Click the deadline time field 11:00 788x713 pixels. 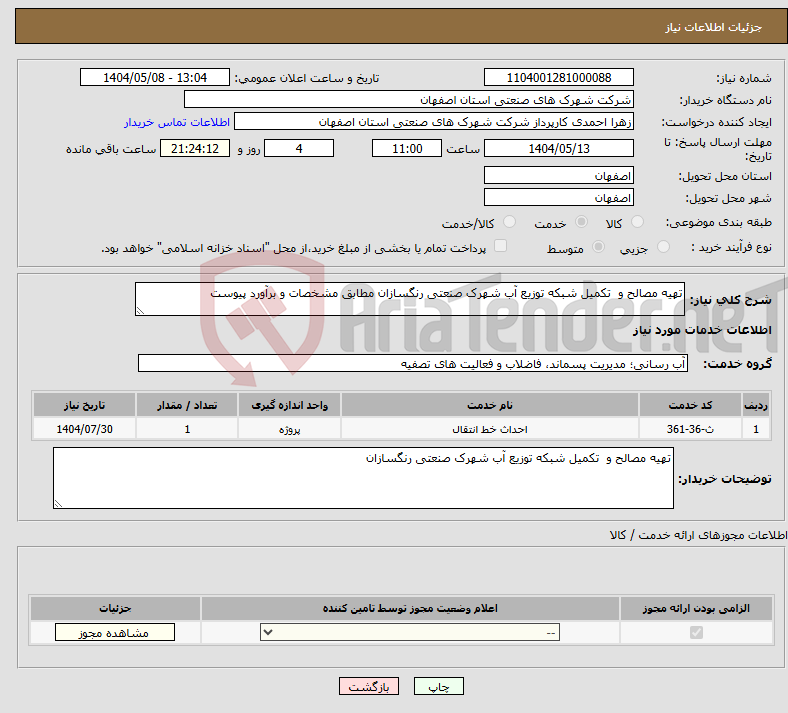[x=407, y=148]
